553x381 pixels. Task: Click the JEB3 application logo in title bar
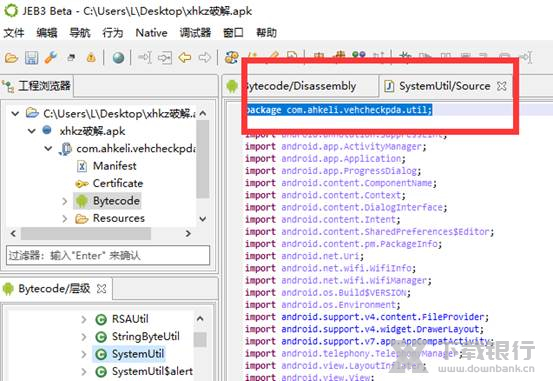[x=11, y=11]
